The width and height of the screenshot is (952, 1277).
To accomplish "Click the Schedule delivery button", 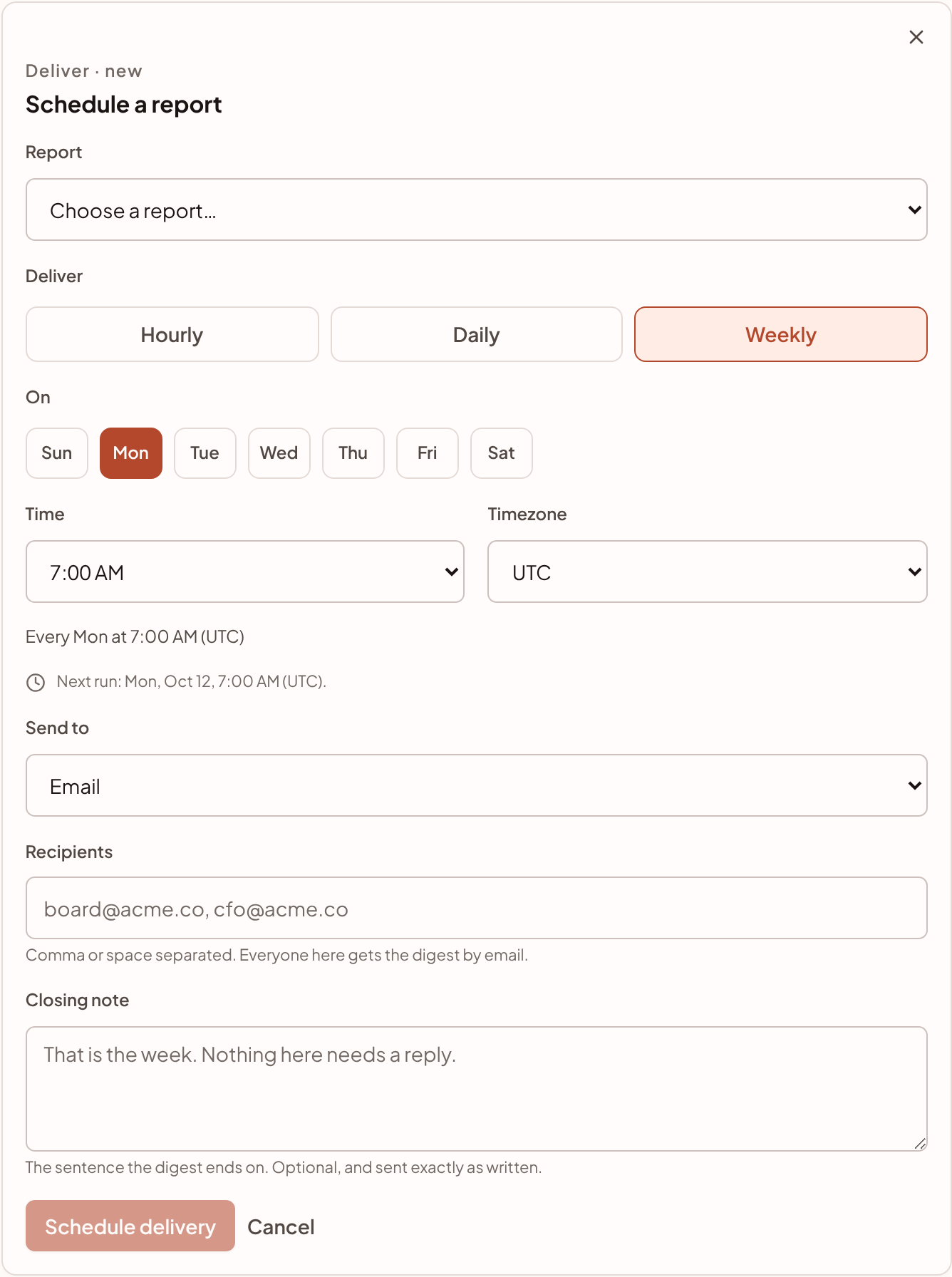I will coord(130,1226).
